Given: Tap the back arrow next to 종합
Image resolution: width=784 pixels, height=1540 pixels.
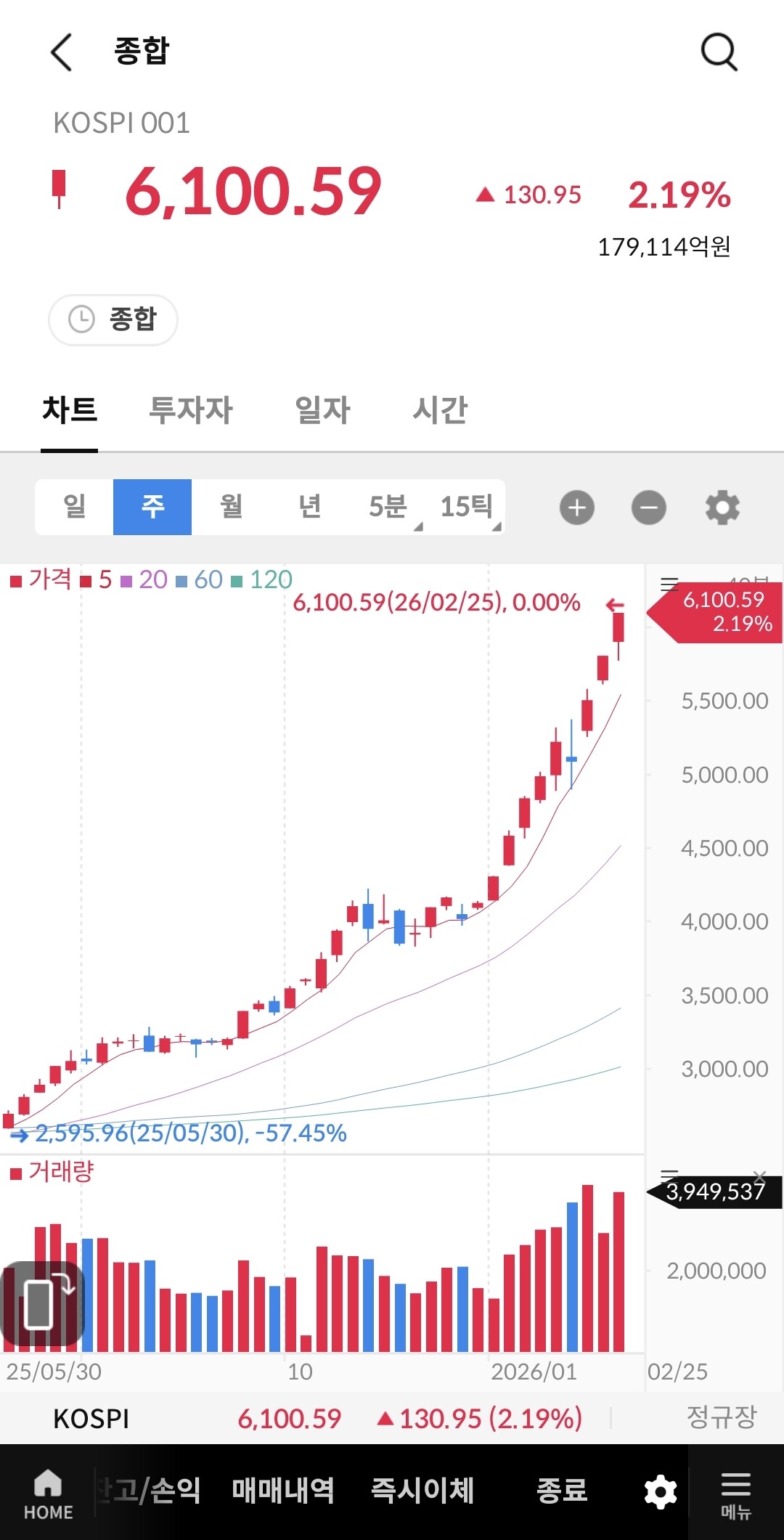Looking at the screenshot, I should point(62,52).
